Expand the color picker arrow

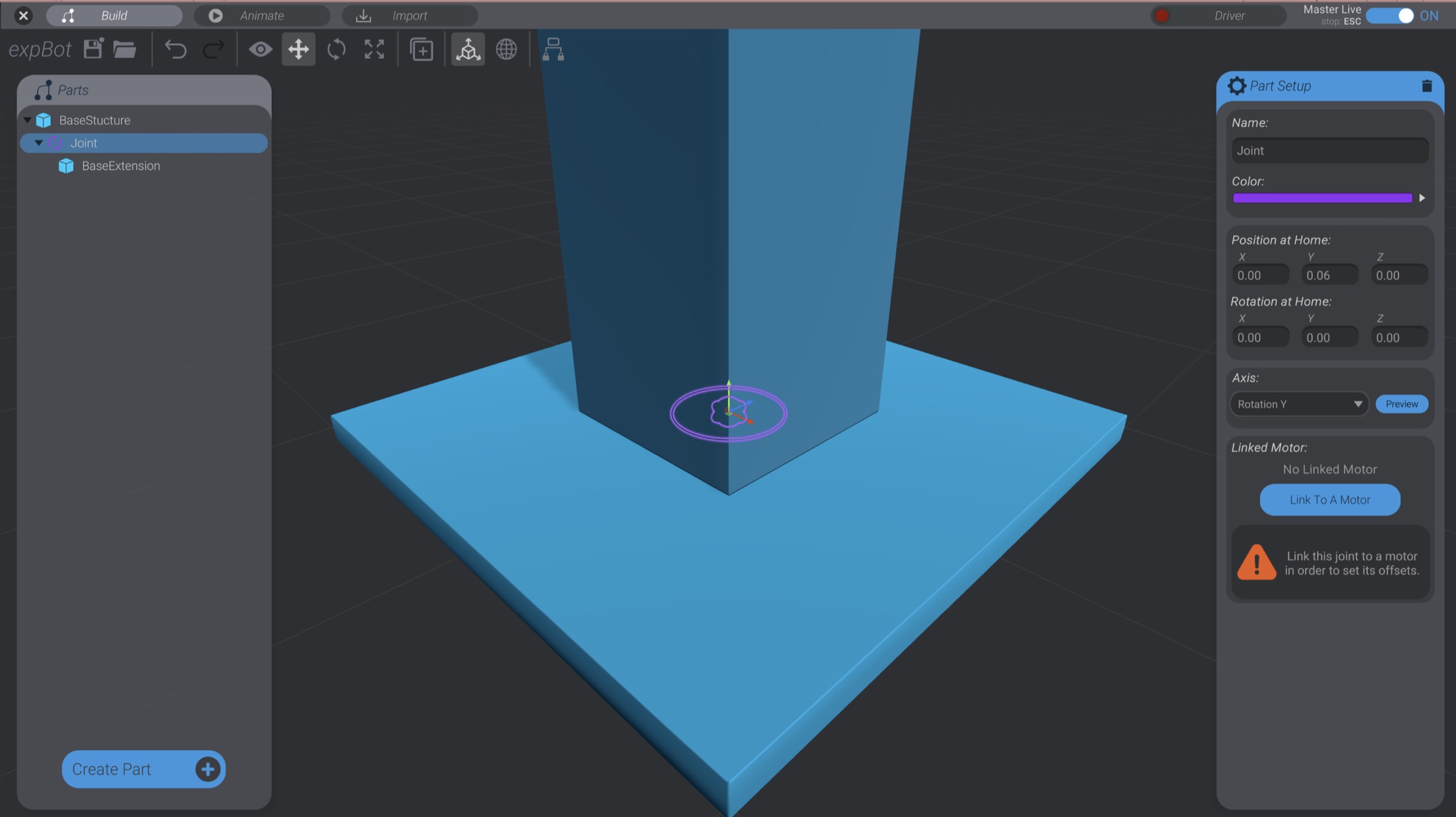click(1422, 198)
